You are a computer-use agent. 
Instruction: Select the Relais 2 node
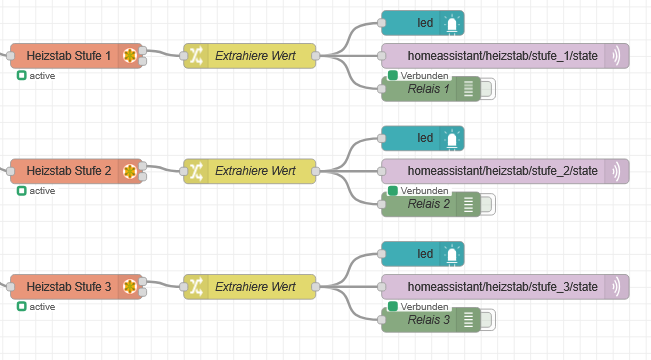pos(431,204)
